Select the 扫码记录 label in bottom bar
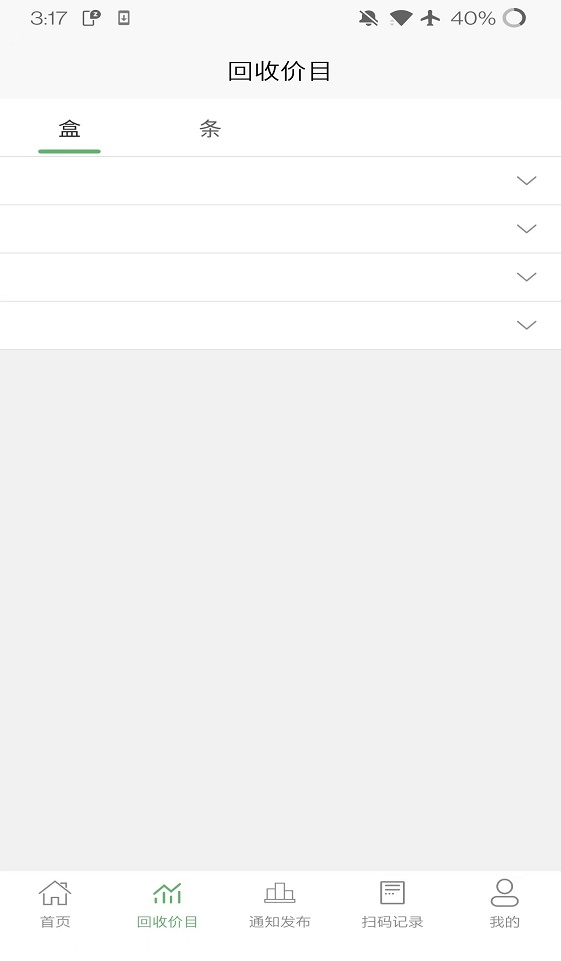The height and width of the screenshot is (961, 561). click(392, 922)
